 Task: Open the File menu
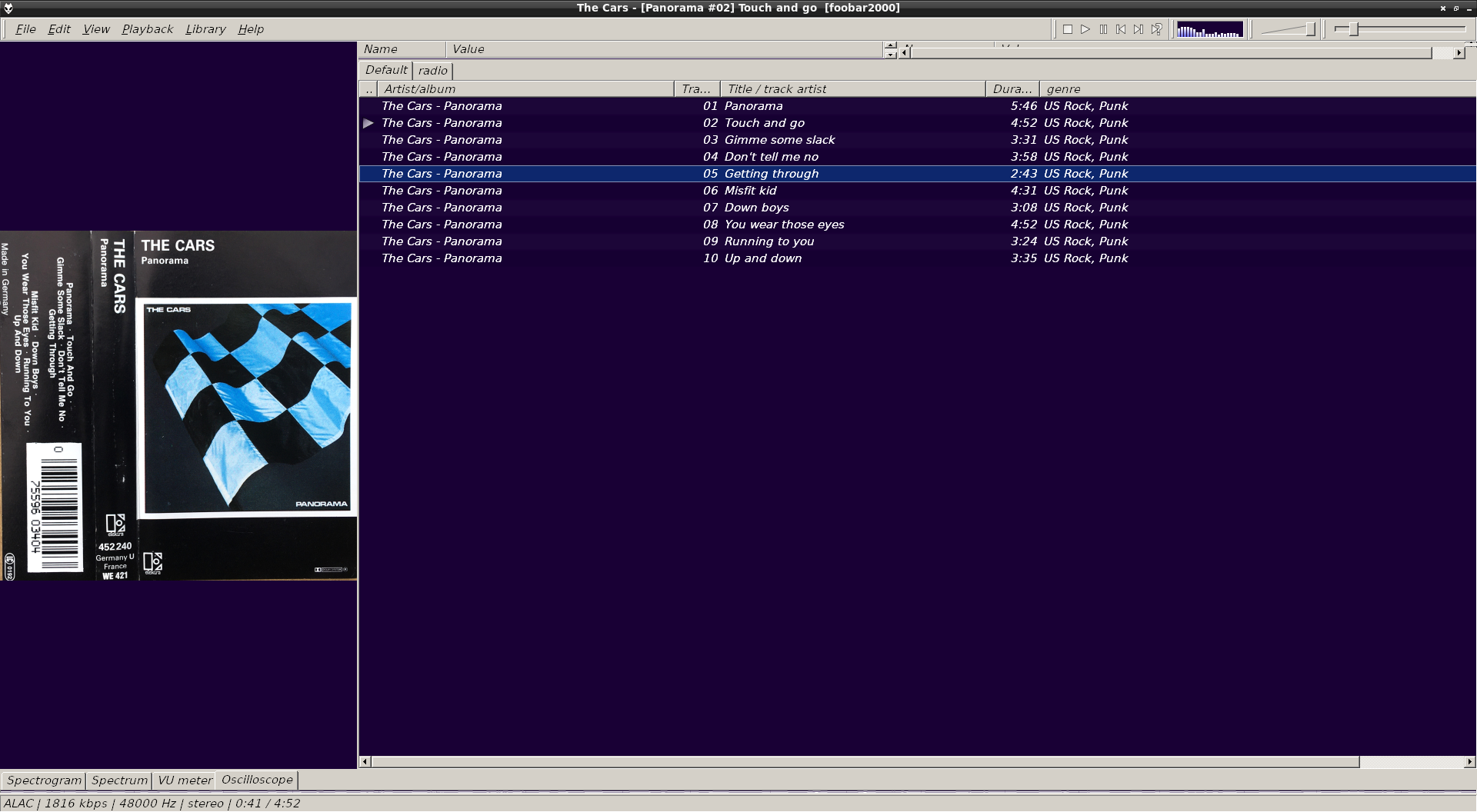(25, 29)
